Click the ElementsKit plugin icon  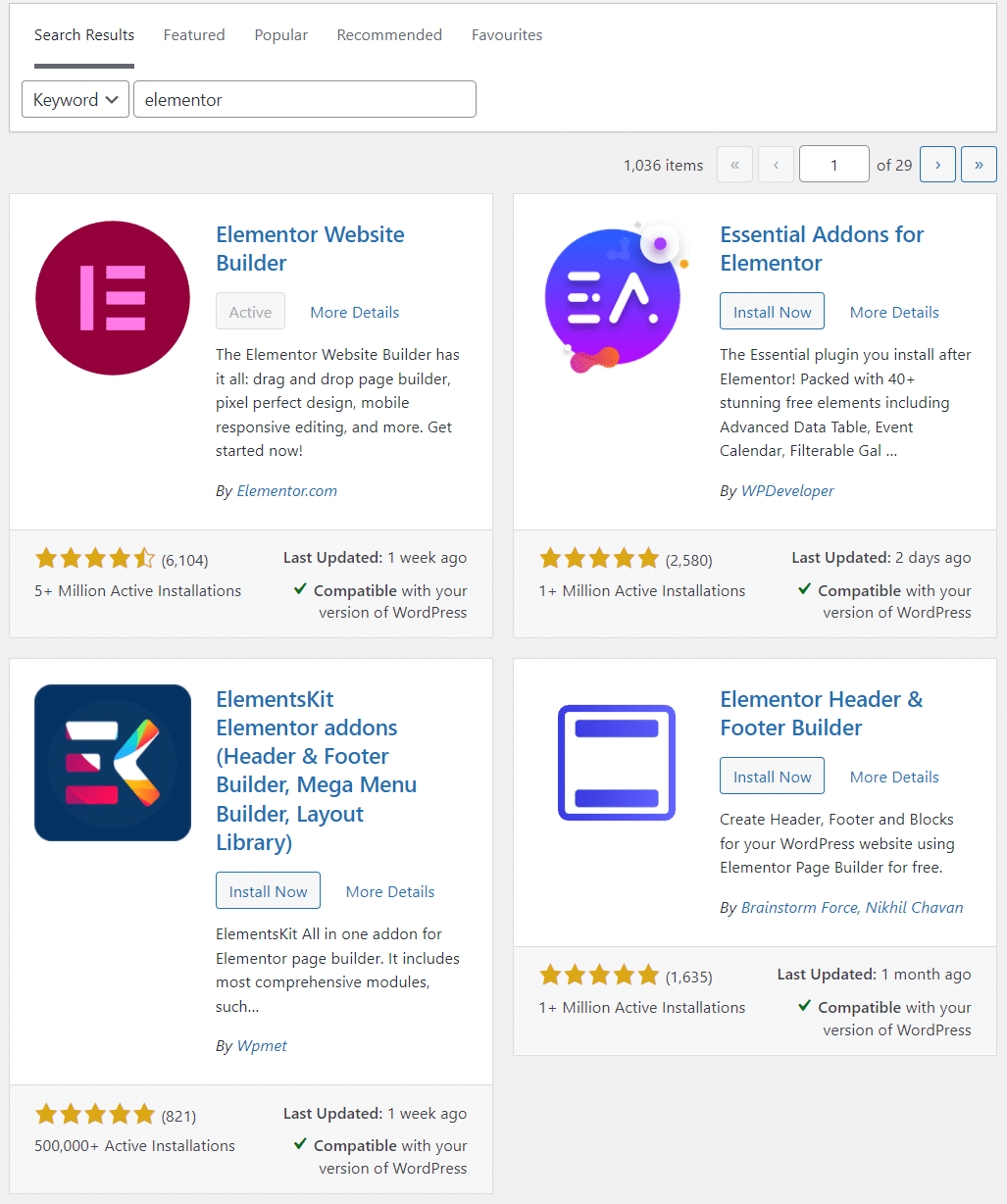(x=113, y=763)
